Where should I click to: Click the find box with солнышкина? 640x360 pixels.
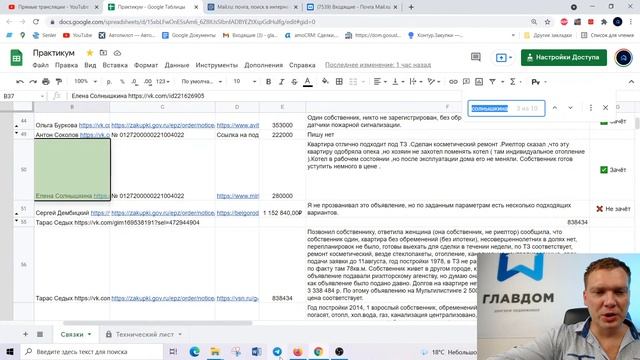506,108
